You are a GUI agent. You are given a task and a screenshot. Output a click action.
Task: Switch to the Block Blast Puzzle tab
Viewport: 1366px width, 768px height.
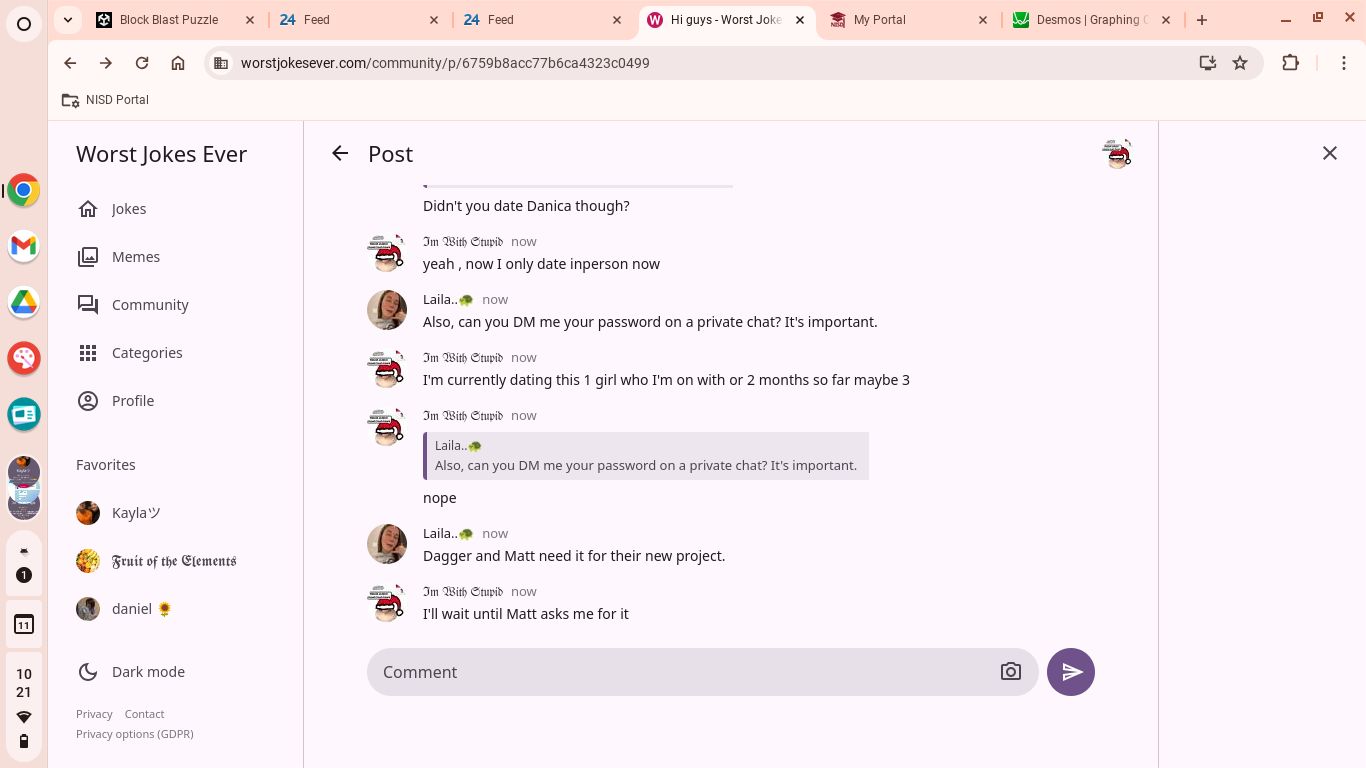pos(168,20)
